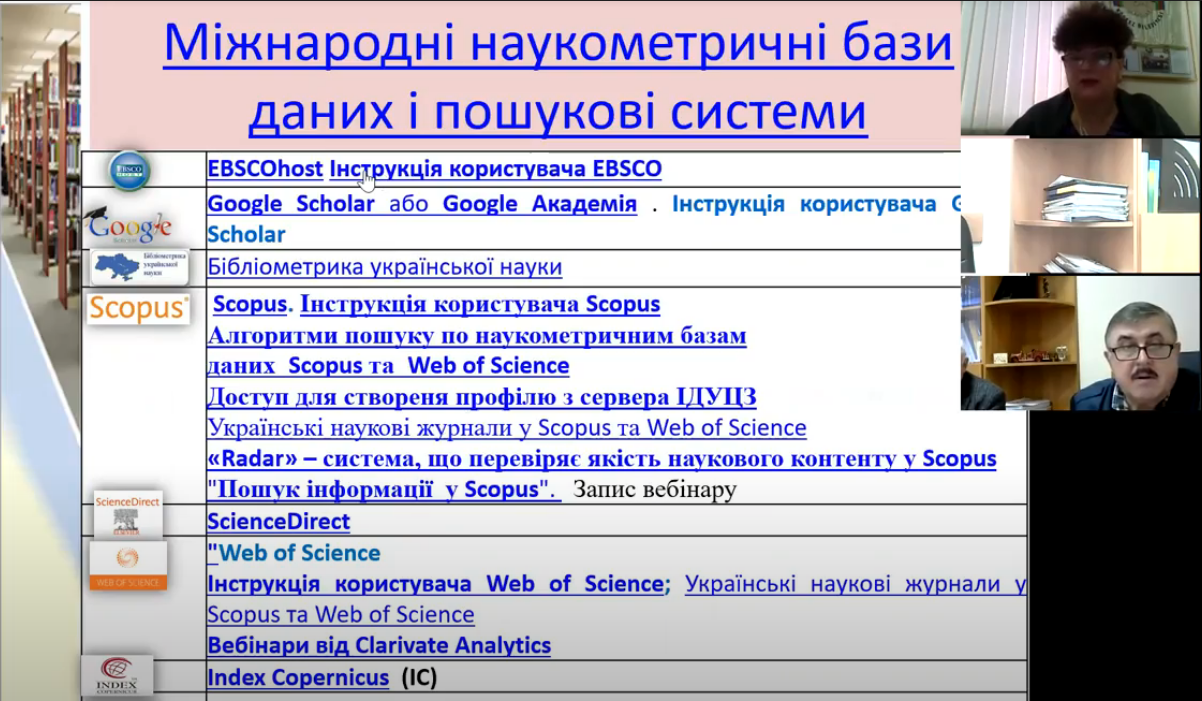Open Інструкція користувача Scopus link
Viewport: 1202px width, 701px height.
(x=480, y=303)
